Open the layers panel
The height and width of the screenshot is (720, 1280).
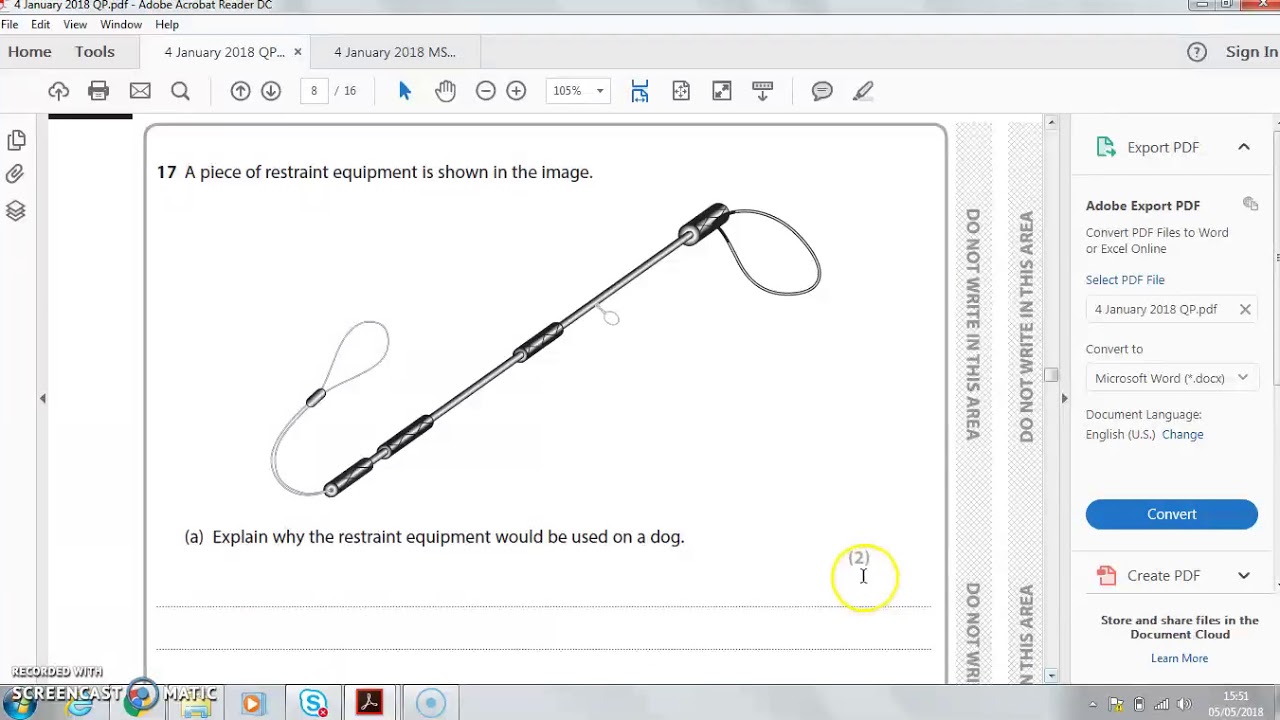tap(16, 210)
